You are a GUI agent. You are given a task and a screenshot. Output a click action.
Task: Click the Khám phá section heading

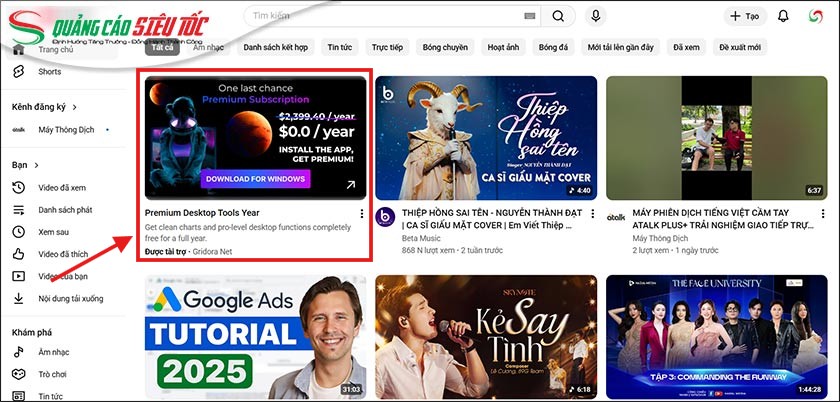32,332
